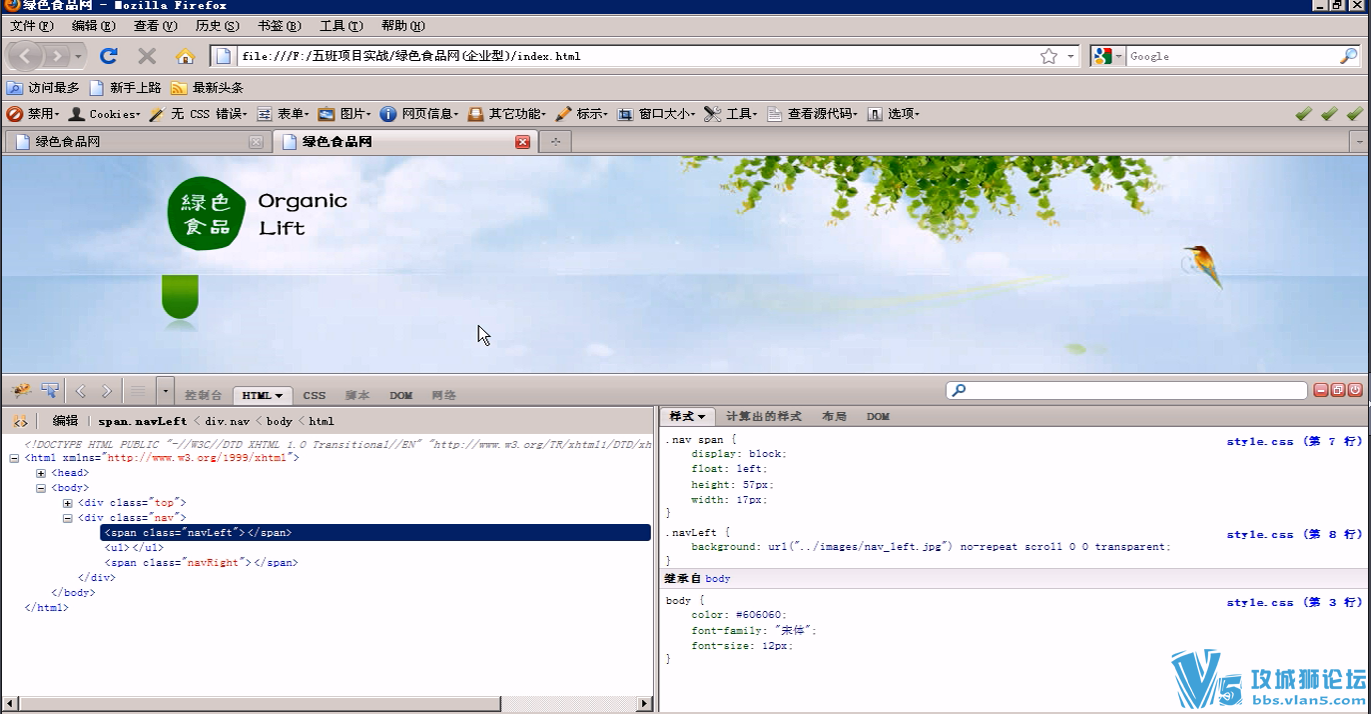Click Firebug's panel history forward arrow
1371x714 pixels.
(107, 391)
